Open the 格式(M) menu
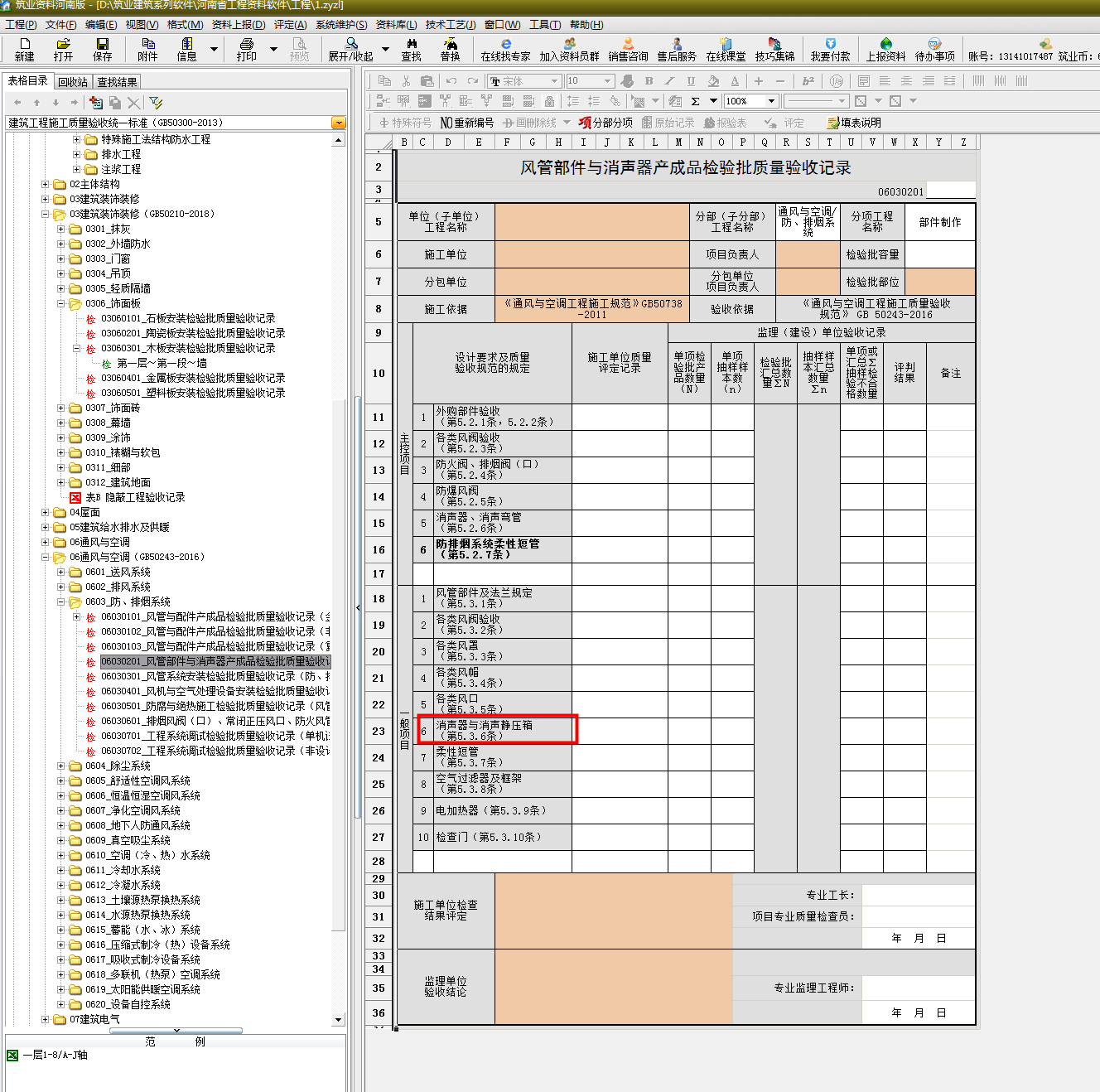Viewport: 1100px width, 1092px height. [x=185, y=25]
